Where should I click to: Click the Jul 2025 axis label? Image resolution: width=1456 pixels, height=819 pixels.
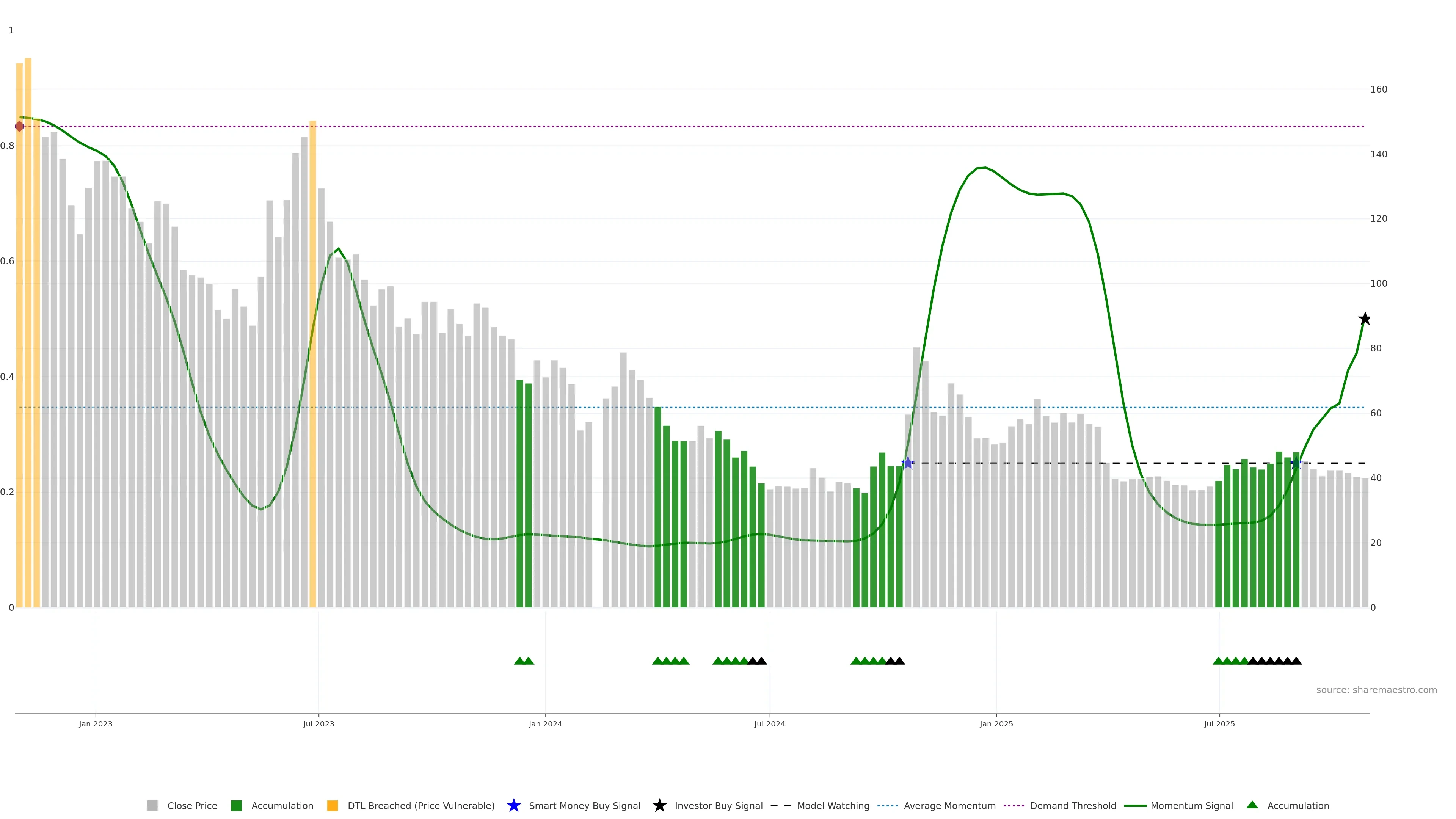[x=1219, y=723]
